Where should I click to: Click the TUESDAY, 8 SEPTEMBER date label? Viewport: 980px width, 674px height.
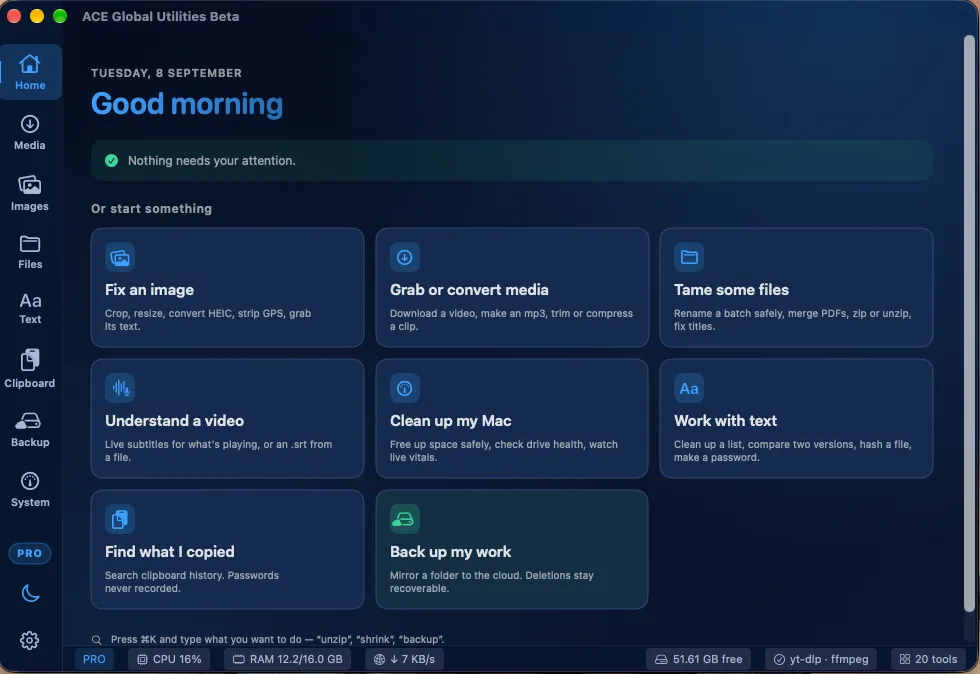(x=166, y=73)
